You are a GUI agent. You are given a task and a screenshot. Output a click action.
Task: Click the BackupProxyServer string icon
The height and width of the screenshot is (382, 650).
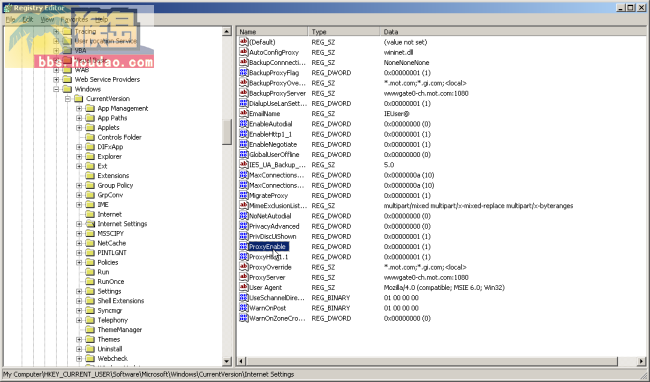244,93
